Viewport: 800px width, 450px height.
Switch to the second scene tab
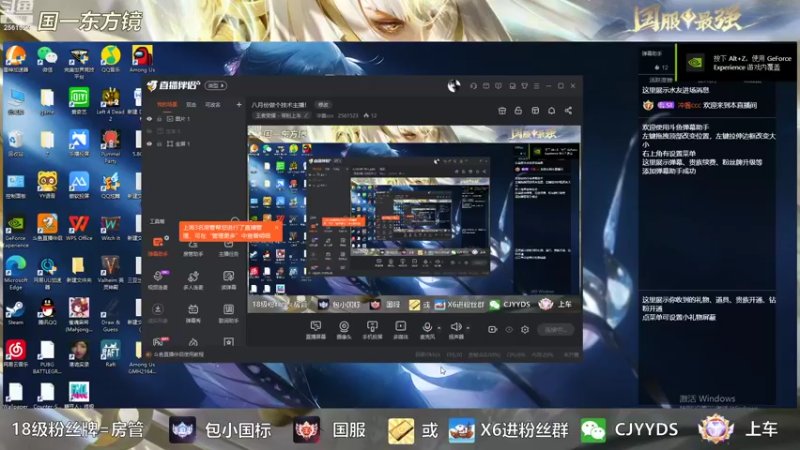191,105
